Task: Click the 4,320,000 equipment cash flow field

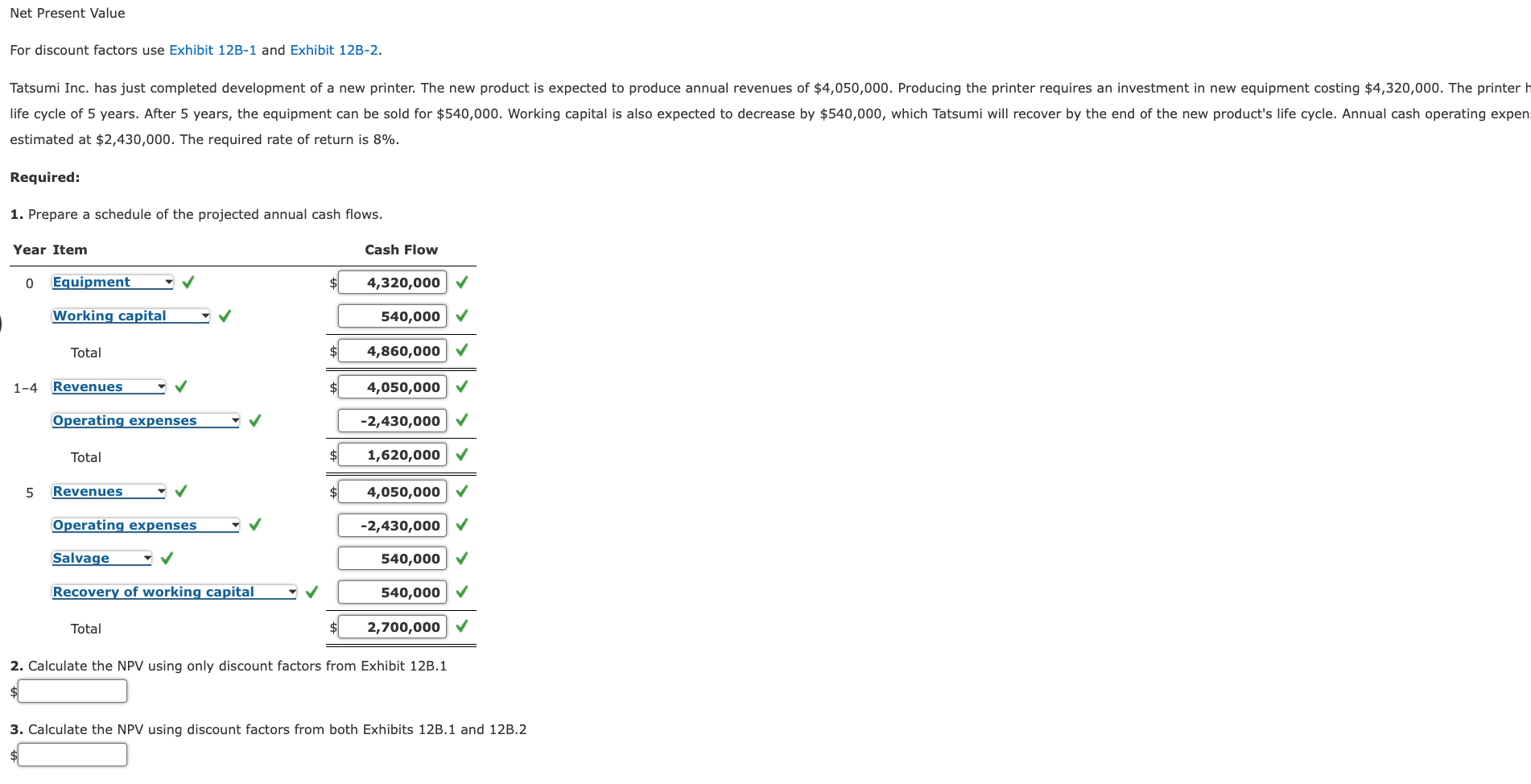Action: point(392,283)
